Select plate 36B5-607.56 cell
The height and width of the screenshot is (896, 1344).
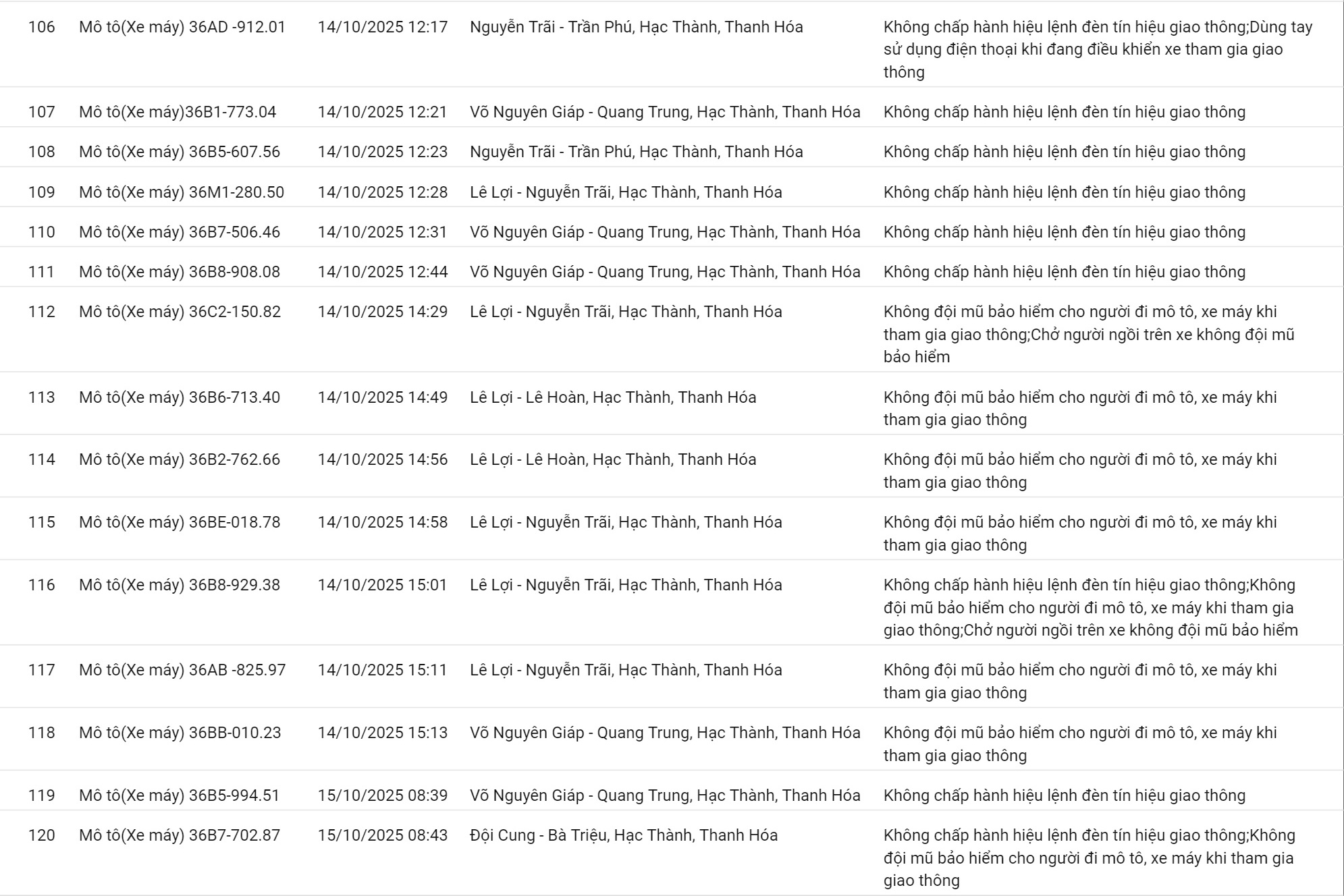(x=180, y=152)
